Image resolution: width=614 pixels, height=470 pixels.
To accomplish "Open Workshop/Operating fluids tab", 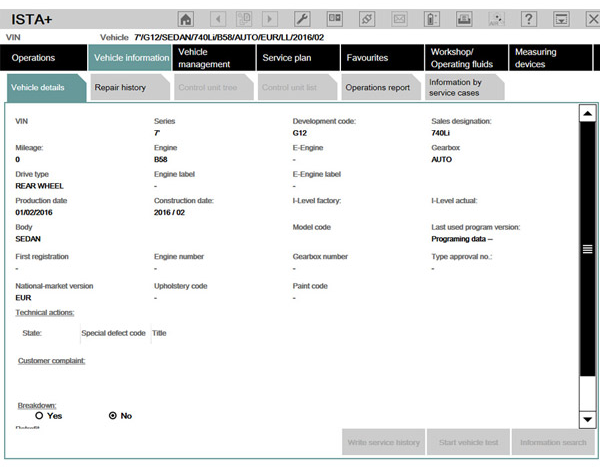I will click(x=467, y=58).
